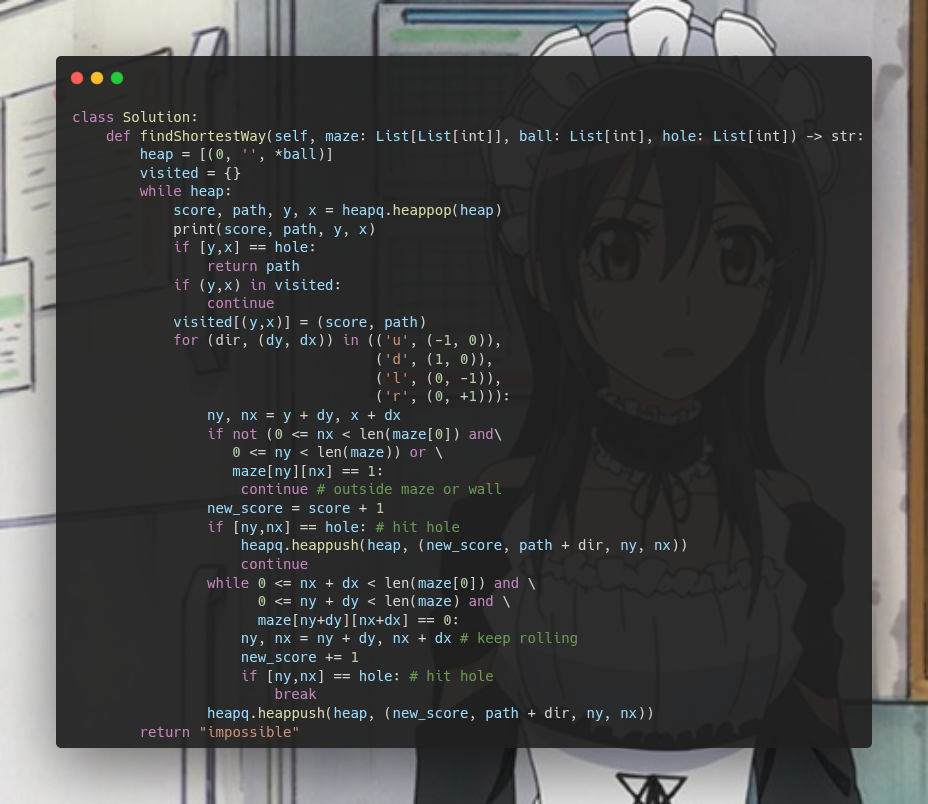Click the tuple "('l', (0, -1)),"
The height and width of the screenshot is (804, 928).
[439, 378]
